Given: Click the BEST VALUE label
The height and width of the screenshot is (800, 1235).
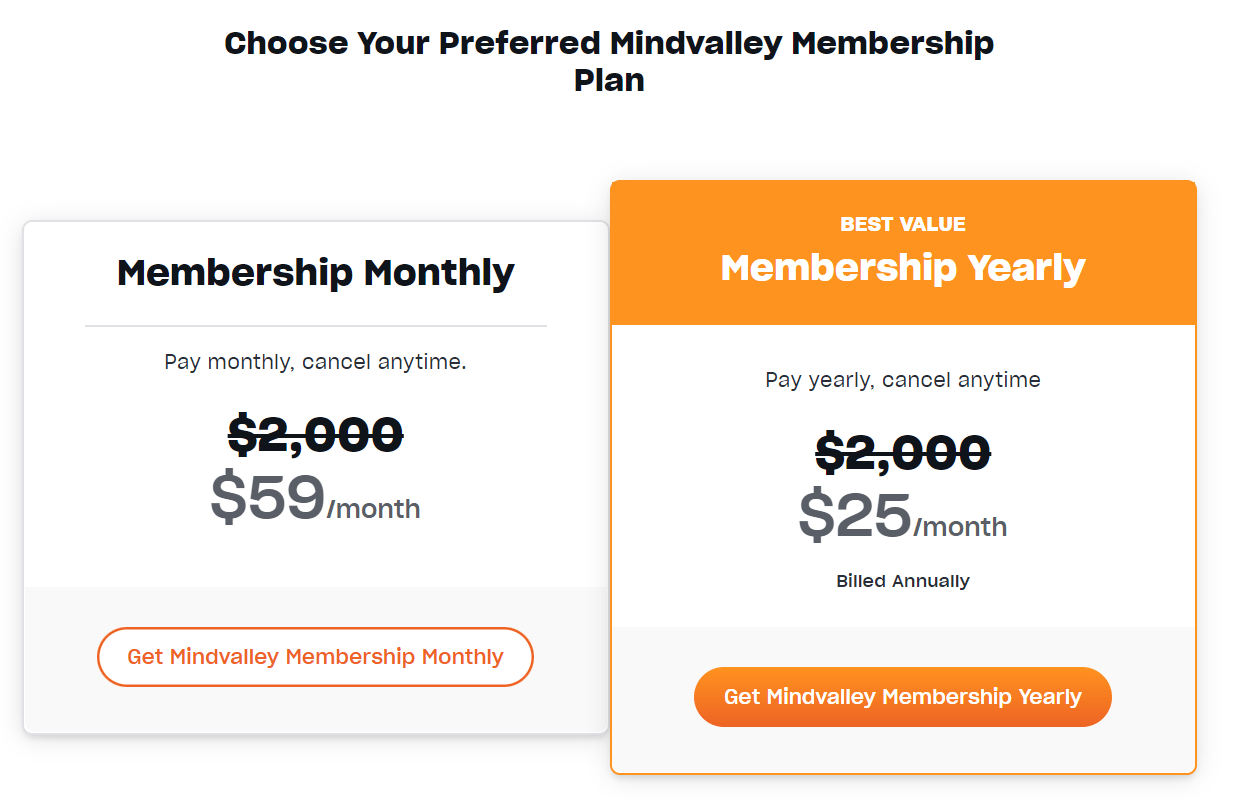Looking at the screenshot, I should point(902,224).
